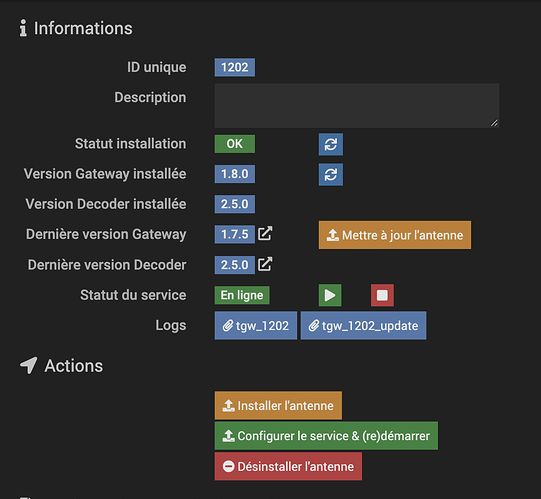Start the service with the green play button
541x499 pixels.
[330, 295]
